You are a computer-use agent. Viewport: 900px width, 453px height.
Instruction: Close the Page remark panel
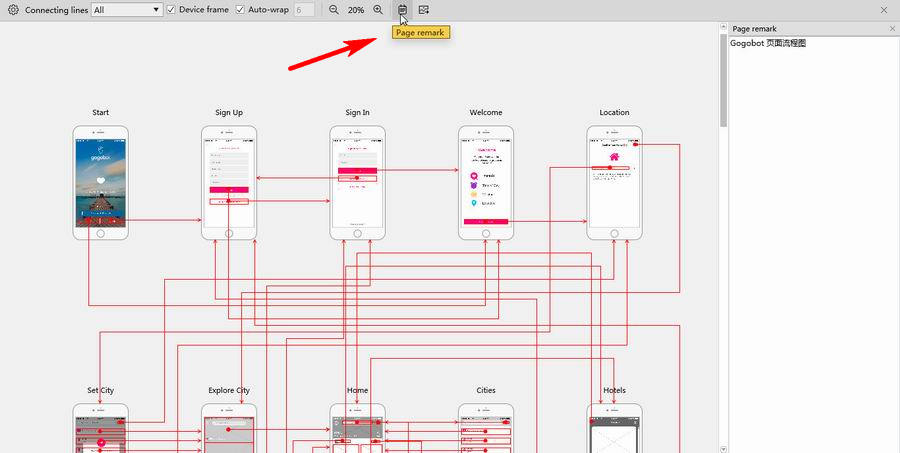(x=892, y=29)
